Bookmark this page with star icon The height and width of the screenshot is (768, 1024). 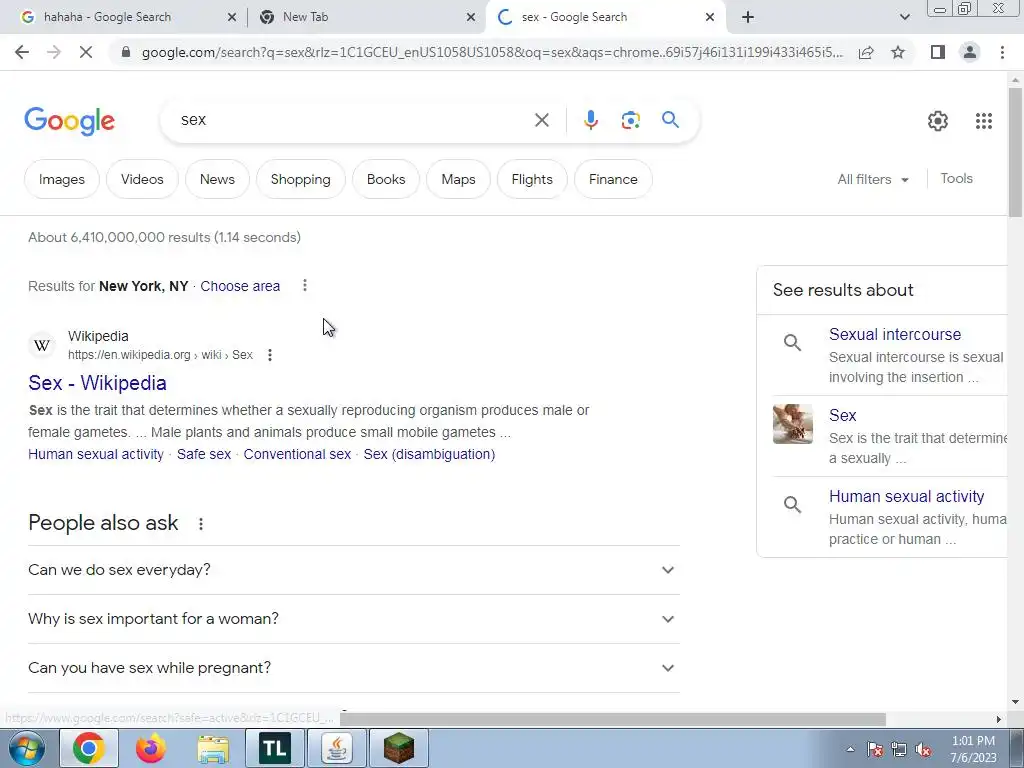click(x=898, y=52)
